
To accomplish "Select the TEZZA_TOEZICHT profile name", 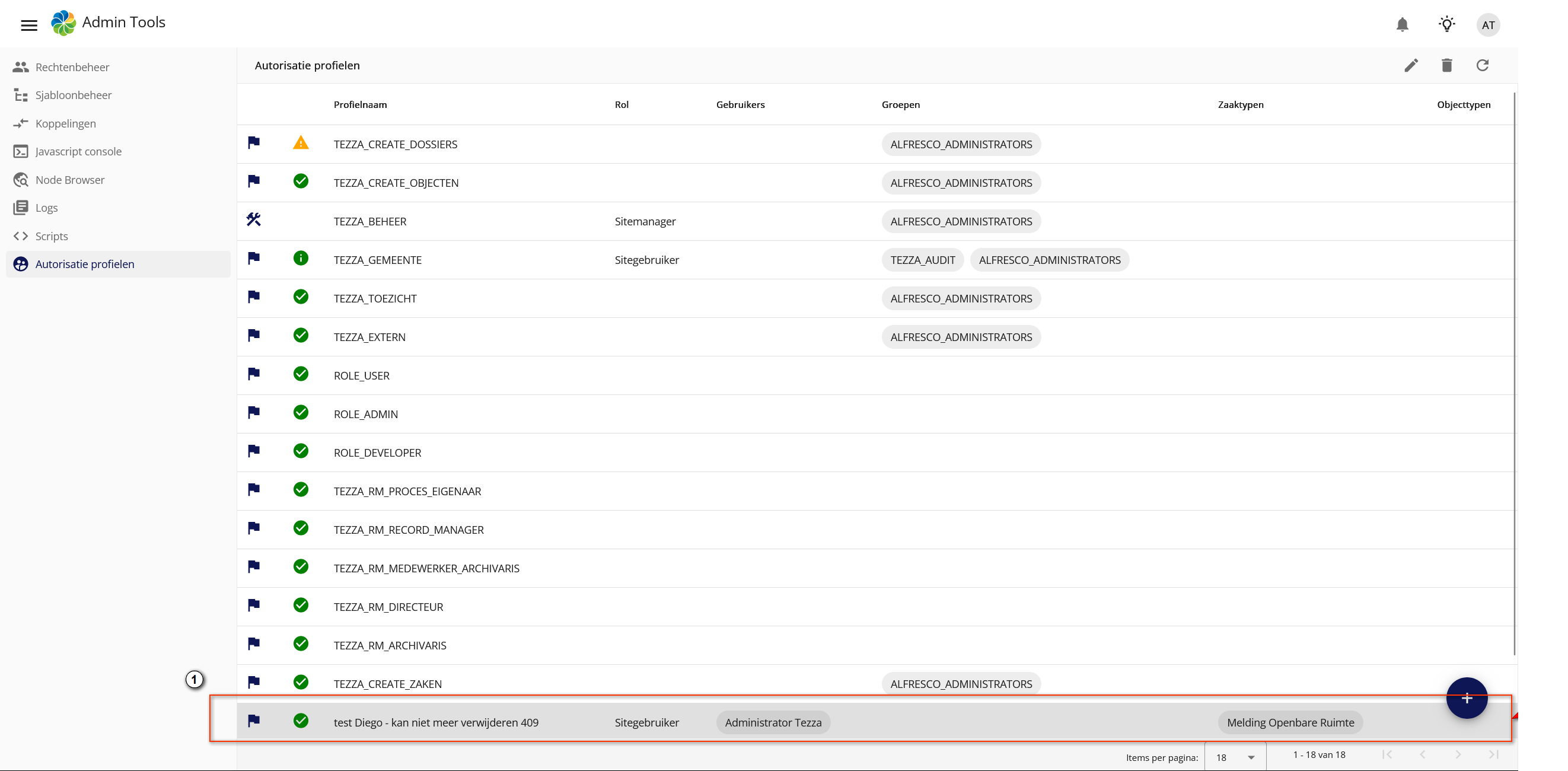I will [x=375, y=299].
